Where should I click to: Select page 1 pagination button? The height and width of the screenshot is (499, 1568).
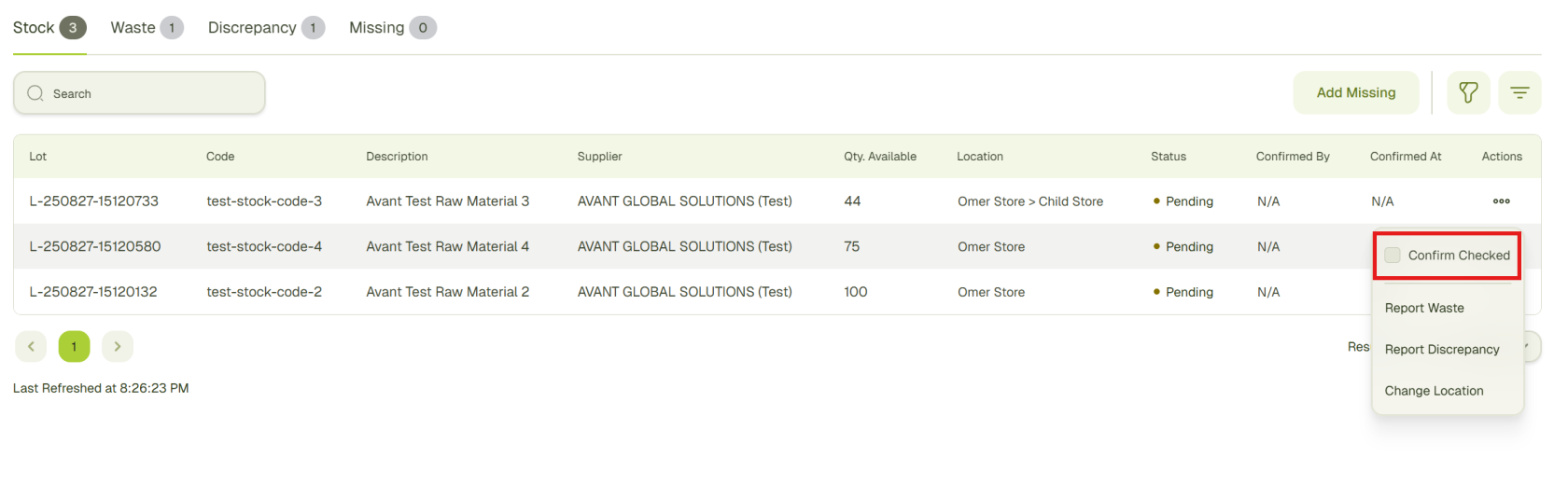(x=74, y=347)
